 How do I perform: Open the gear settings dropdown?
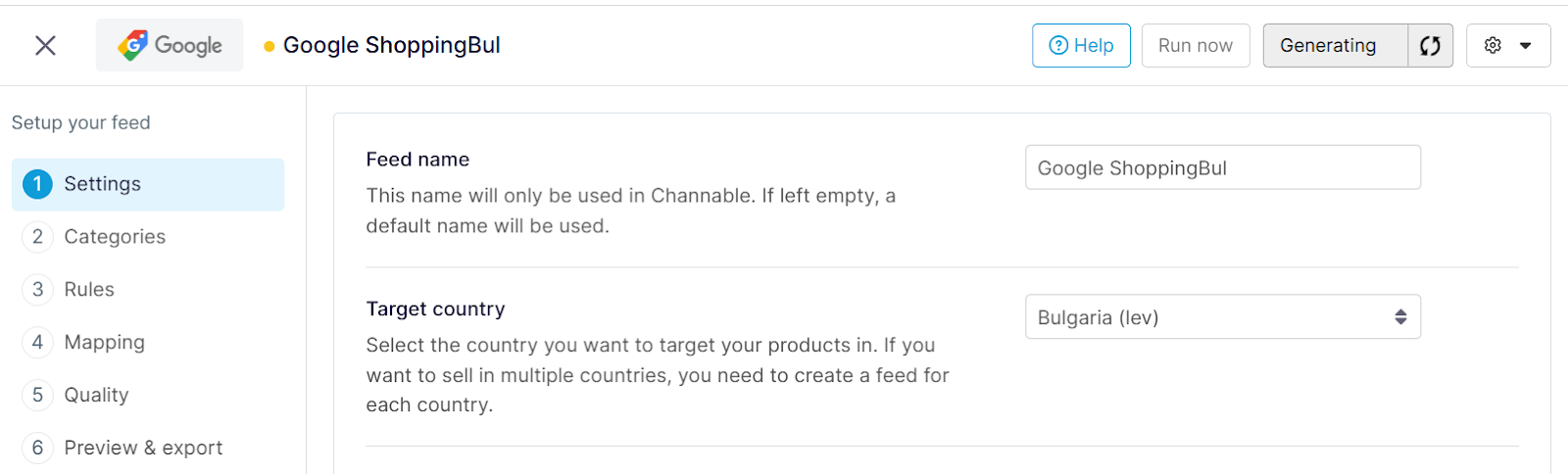tap(1507, 45)
